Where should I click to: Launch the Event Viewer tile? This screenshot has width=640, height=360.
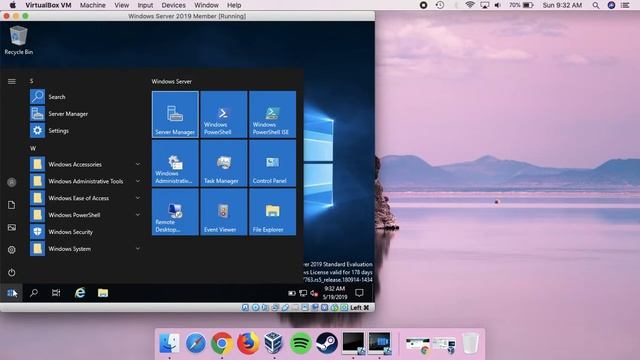[224, 212]
